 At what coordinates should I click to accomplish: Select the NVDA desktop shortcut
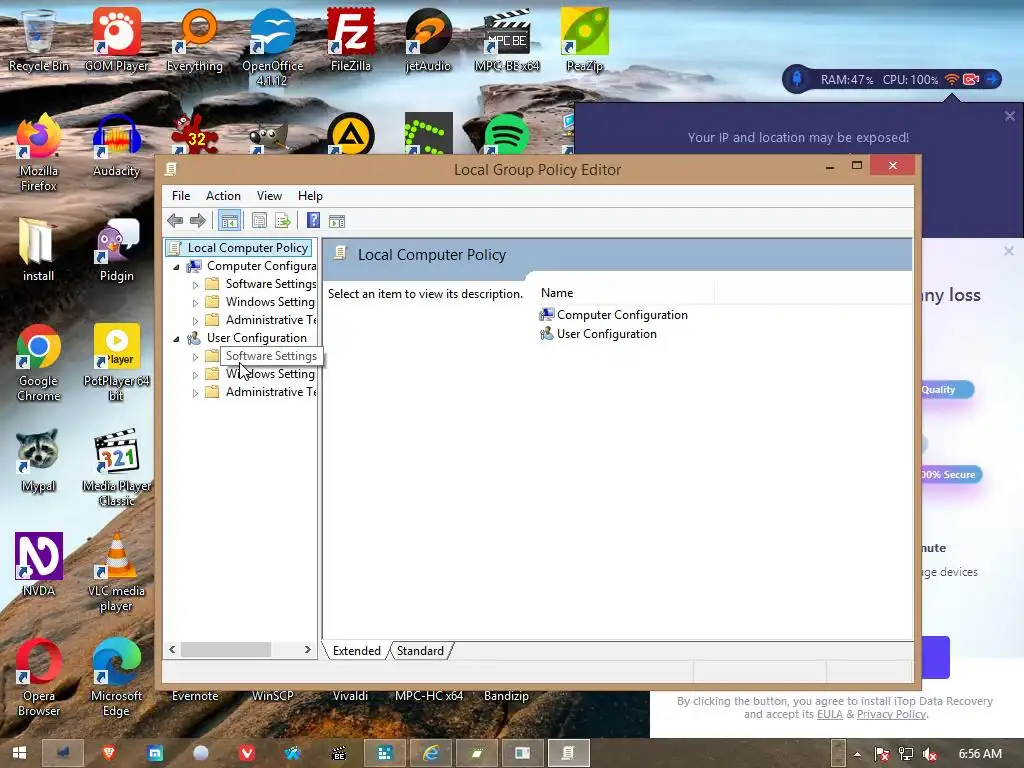coord(39,565)
